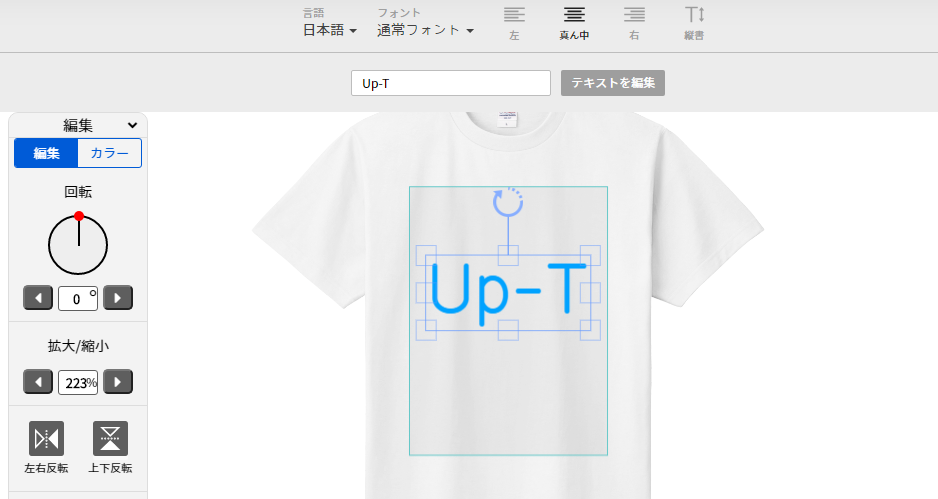Image resolution: width=938 pixels, height=499 pixels.
Task: Set center text alignment (真ん中)
Action: pos(574,23)
